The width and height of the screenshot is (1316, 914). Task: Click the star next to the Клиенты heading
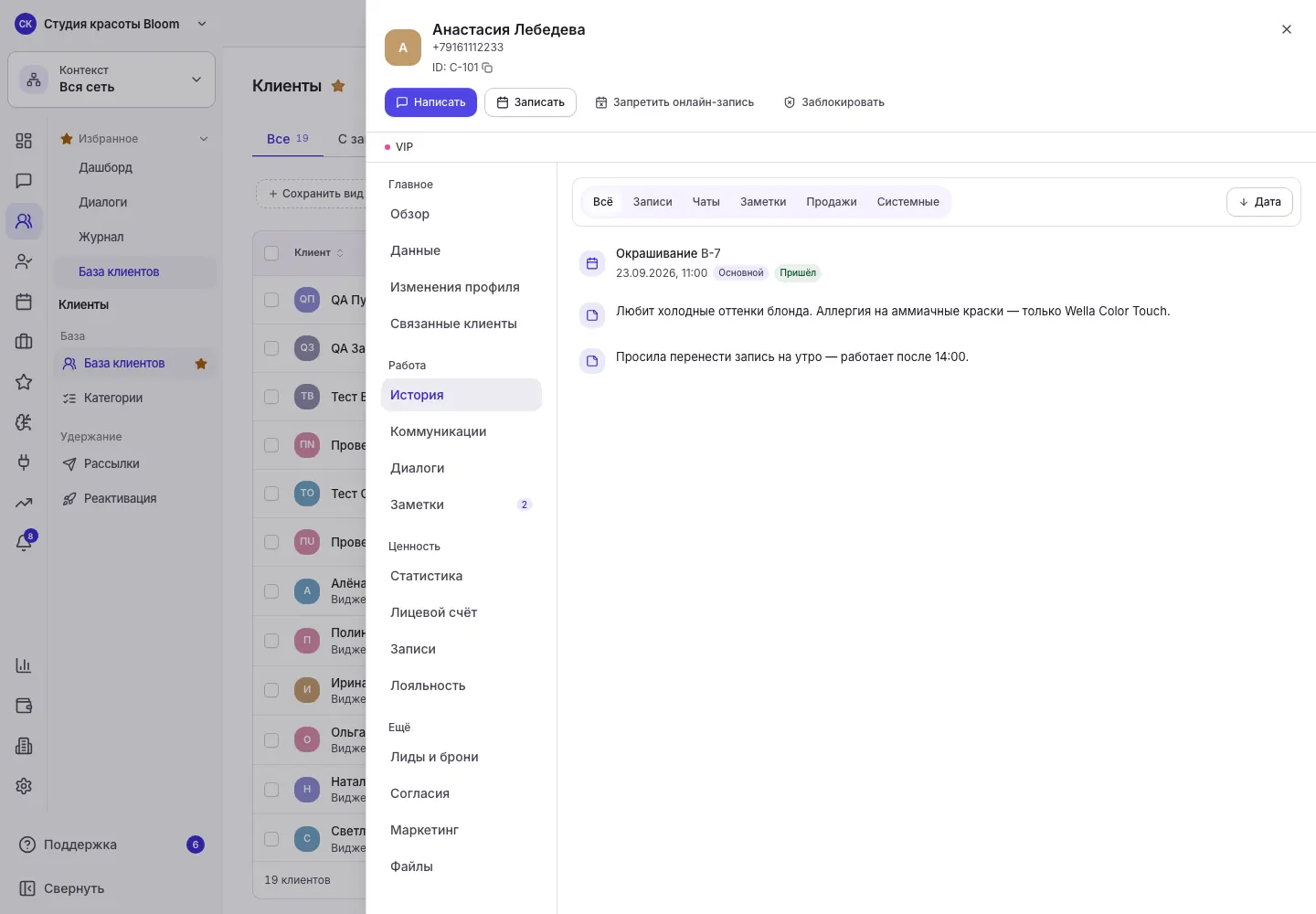pos(338,86)
